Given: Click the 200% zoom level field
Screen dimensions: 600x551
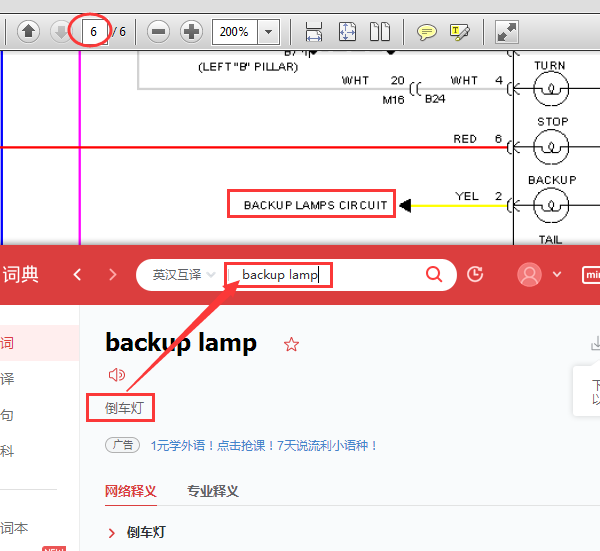Looking at the screenshot, I should pos(235,32).
